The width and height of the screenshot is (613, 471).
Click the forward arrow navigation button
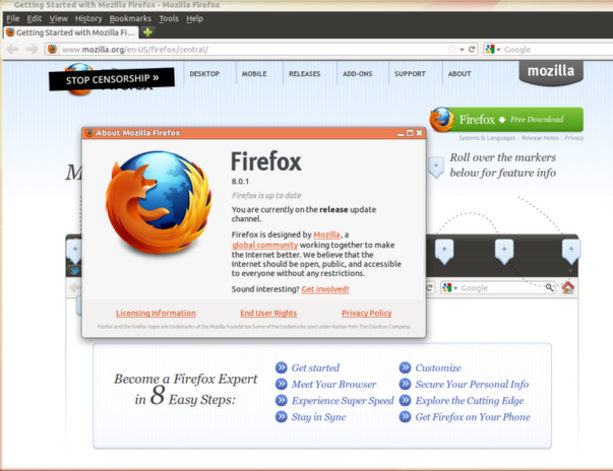(32, 49)
